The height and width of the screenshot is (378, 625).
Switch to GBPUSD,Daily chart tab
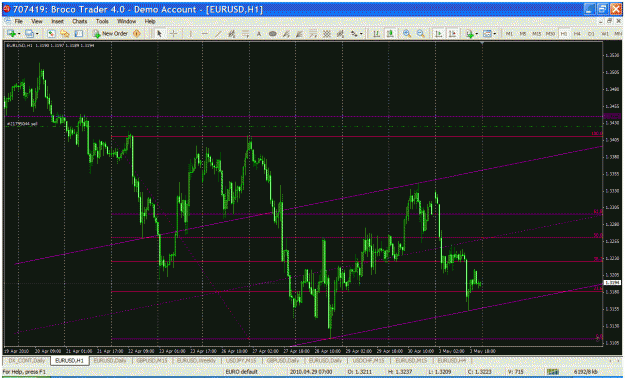(283, 360)
